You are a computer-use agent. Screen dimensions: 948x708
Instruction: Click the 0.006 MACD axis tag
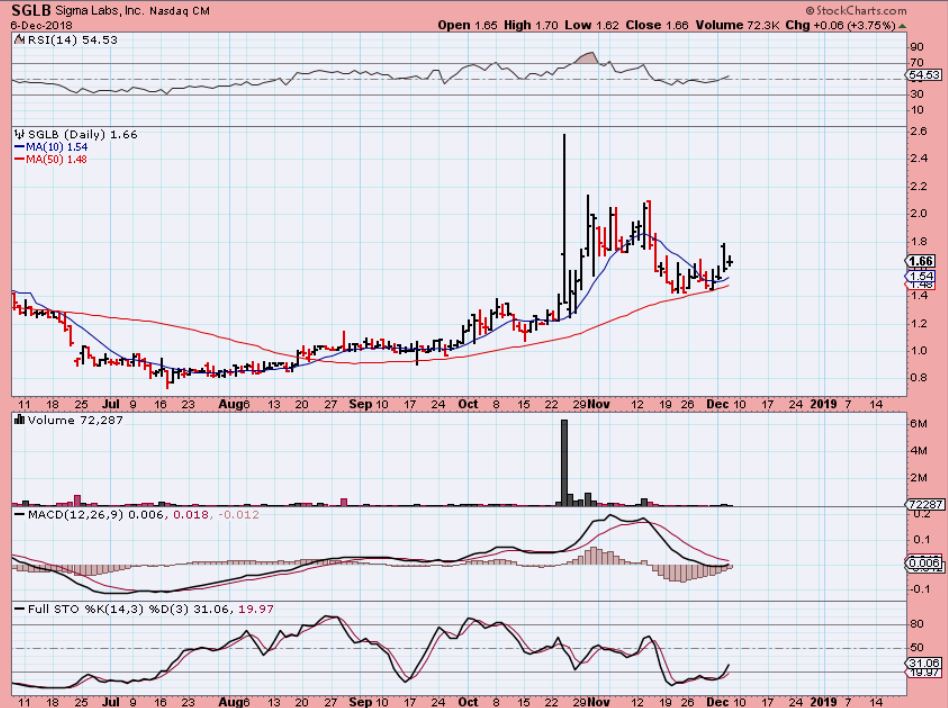[924, 563]
